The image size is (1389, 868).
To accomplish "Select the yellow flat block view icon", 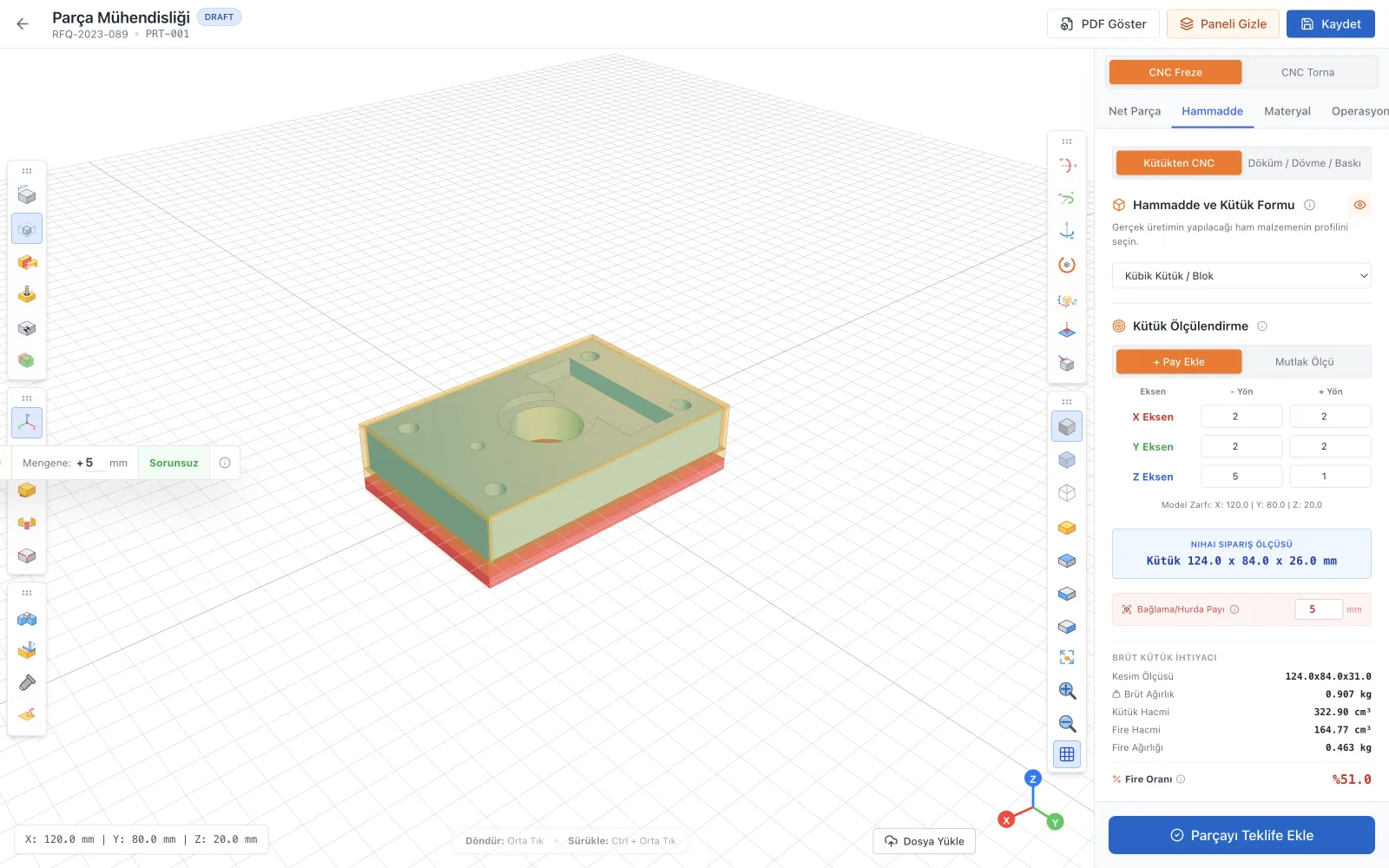I will [x=1067, y=528].
